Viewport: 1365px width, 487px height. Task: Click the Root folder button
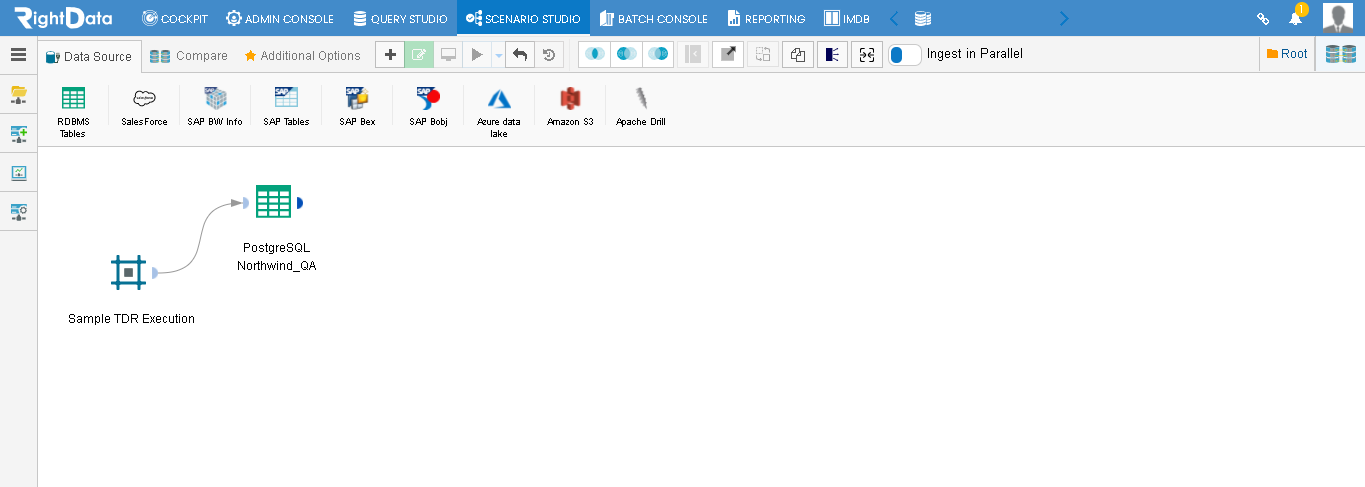pos(1286,54)
